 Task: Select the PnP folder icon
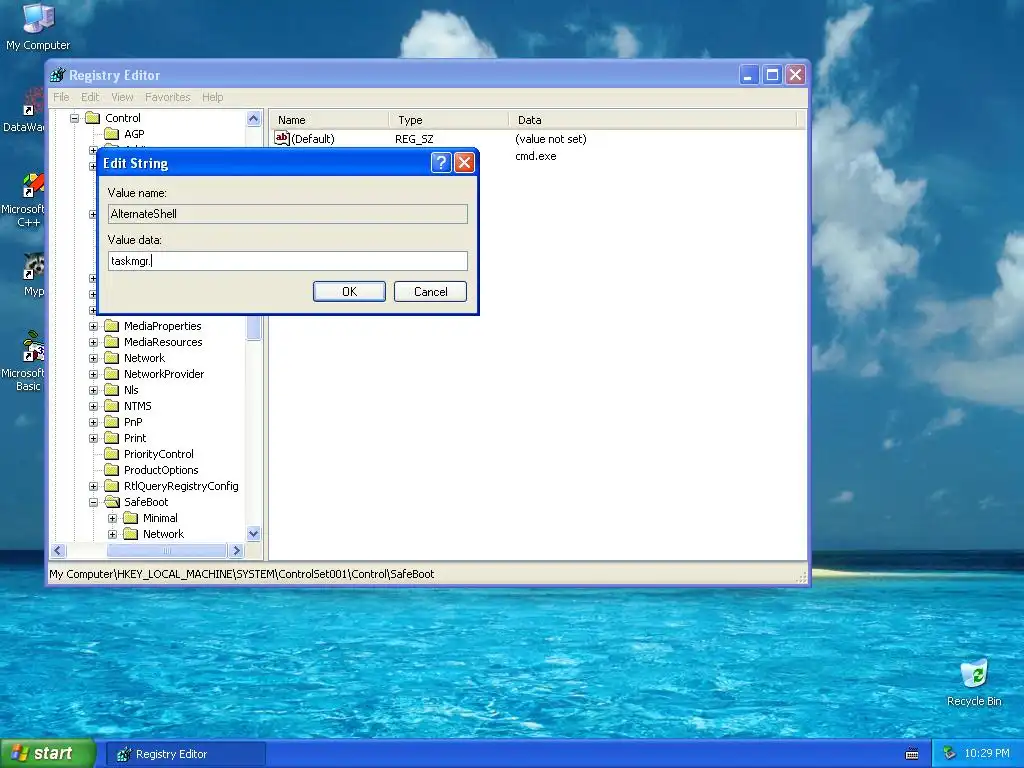[112, 422]
